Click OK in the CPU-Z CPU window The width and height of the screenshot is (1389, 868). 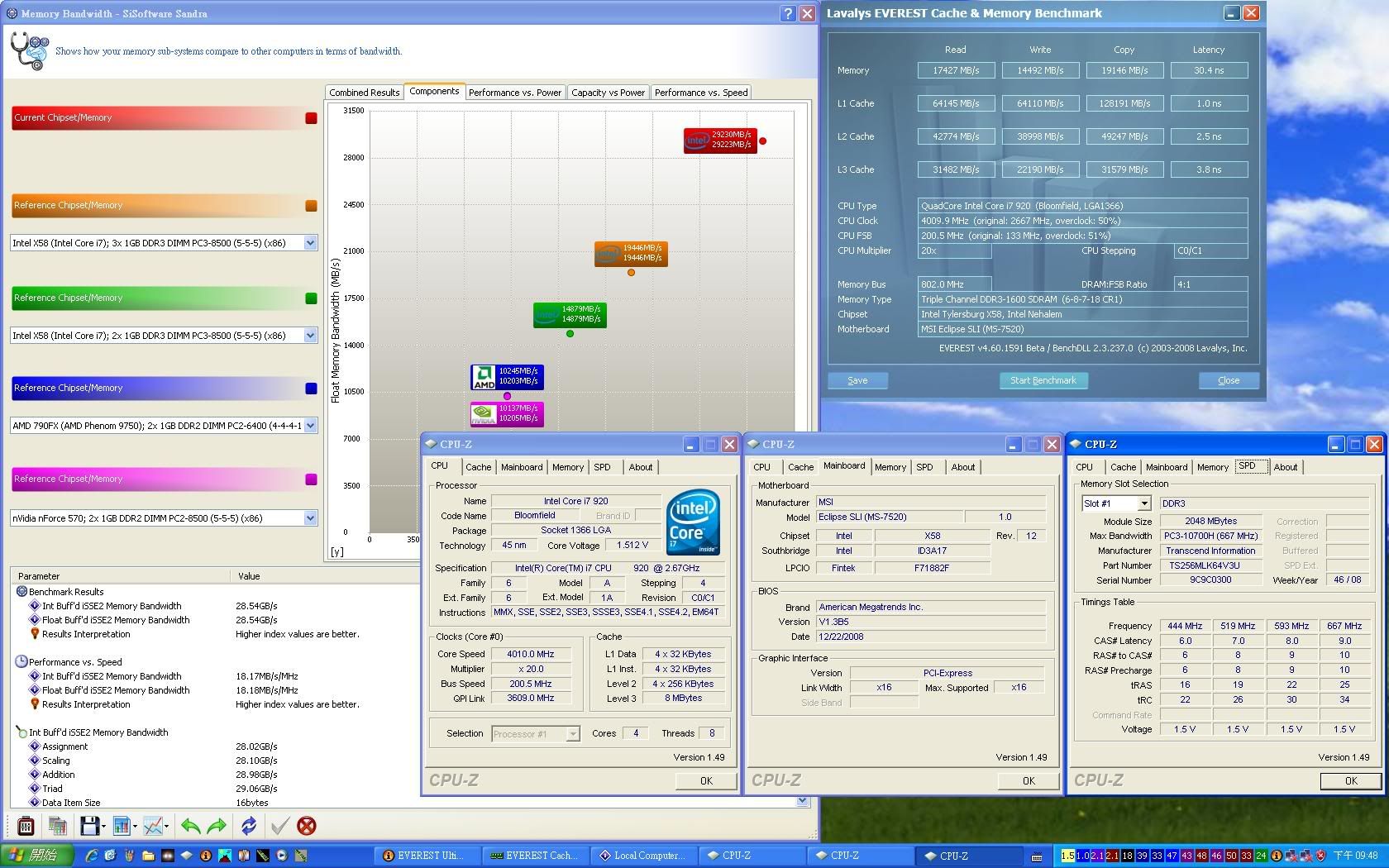[706, 780]
